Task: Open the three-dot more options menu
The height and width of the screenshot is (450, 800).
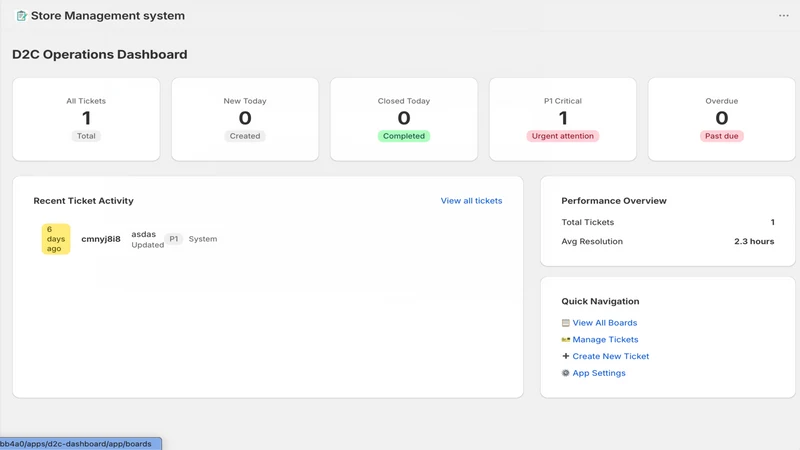Action: tap(784, 16)
